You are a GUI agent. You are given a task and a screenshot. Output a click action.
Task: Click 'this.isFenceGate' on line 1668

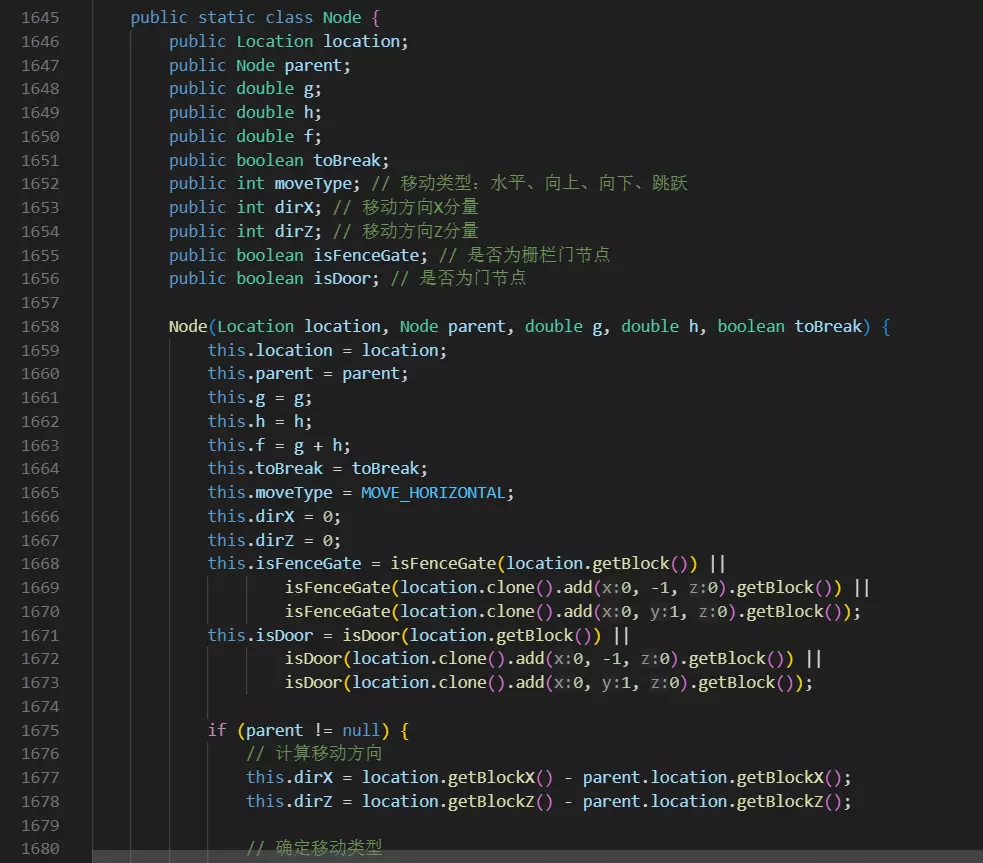285,564
